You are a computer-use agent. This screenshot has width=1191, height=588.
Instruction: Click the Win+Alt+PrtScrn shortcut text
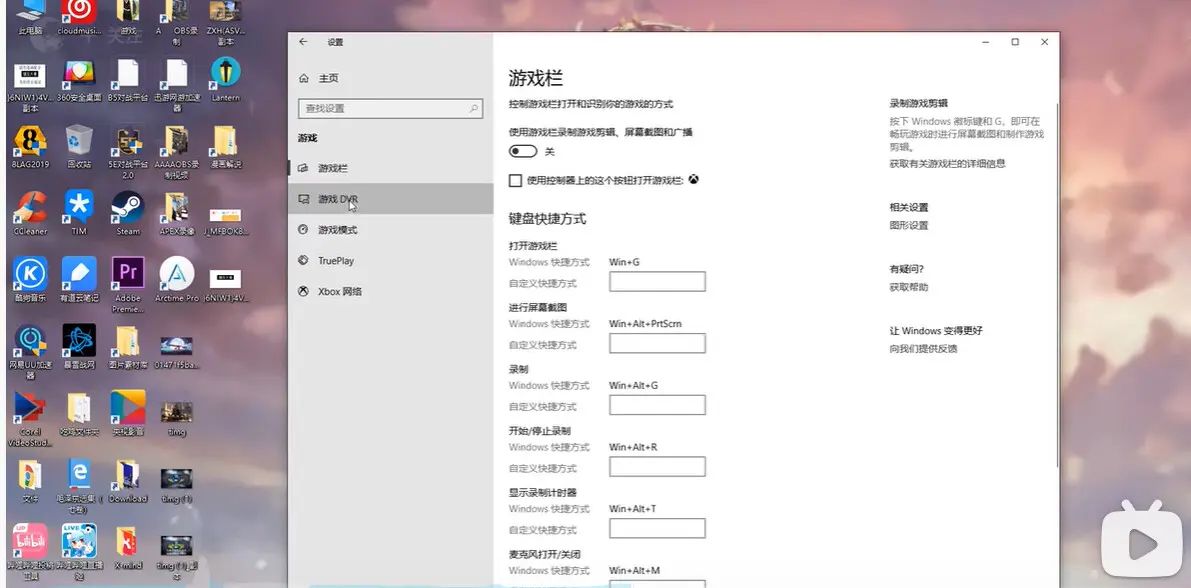[x=645, y=324]
